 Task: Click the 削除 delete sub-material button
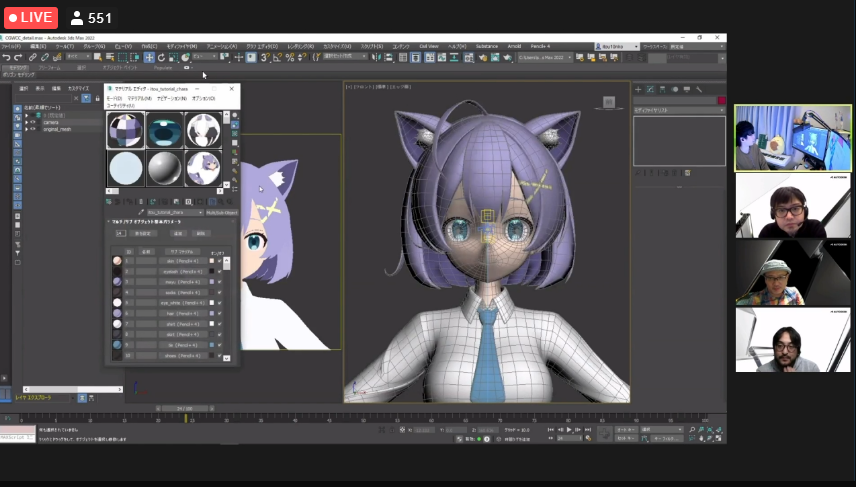200,234
